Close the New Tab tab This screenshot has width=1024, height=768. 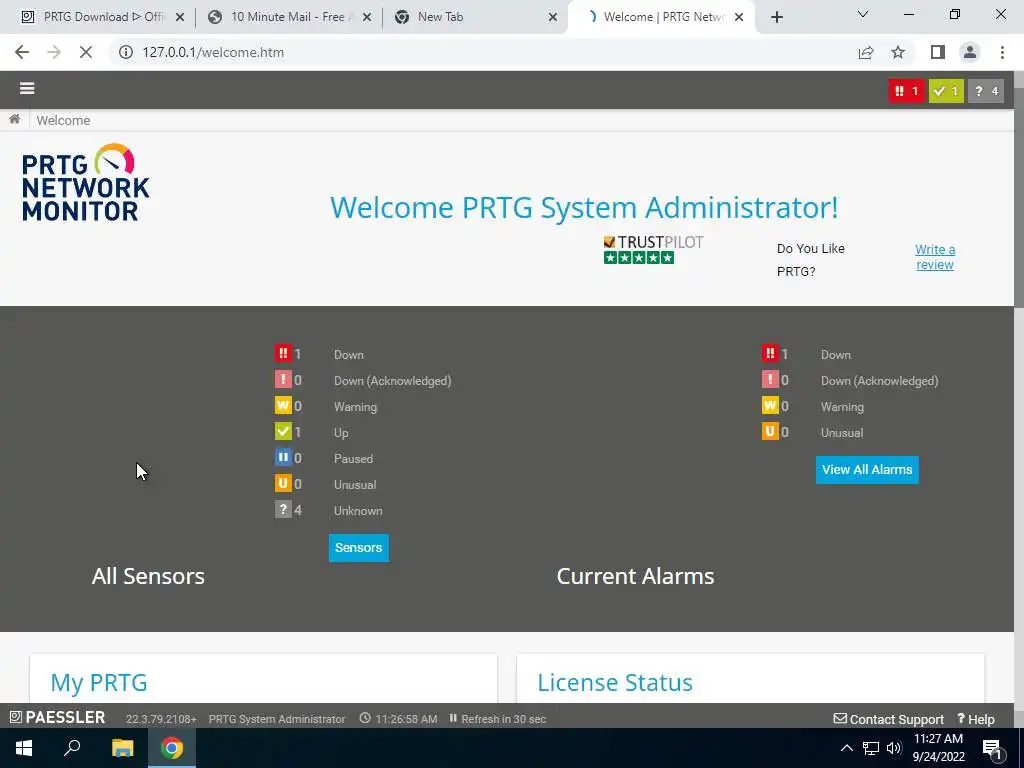pos(552,18)
